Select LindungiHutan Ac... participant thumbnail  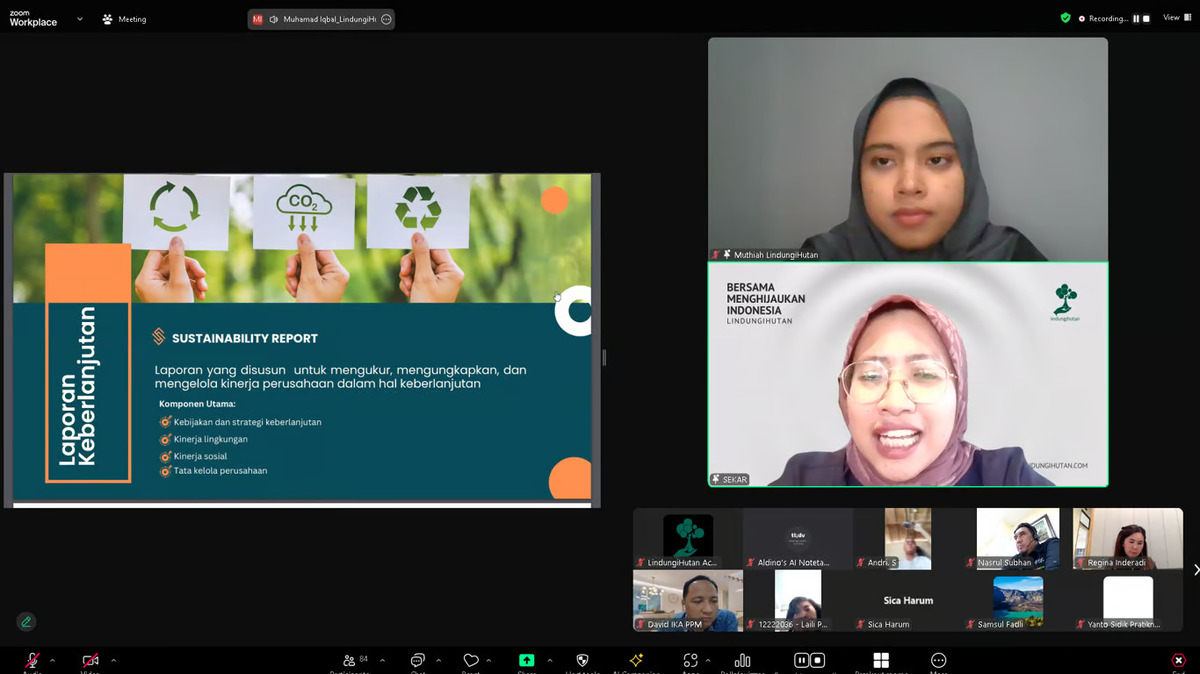point(688,539)
